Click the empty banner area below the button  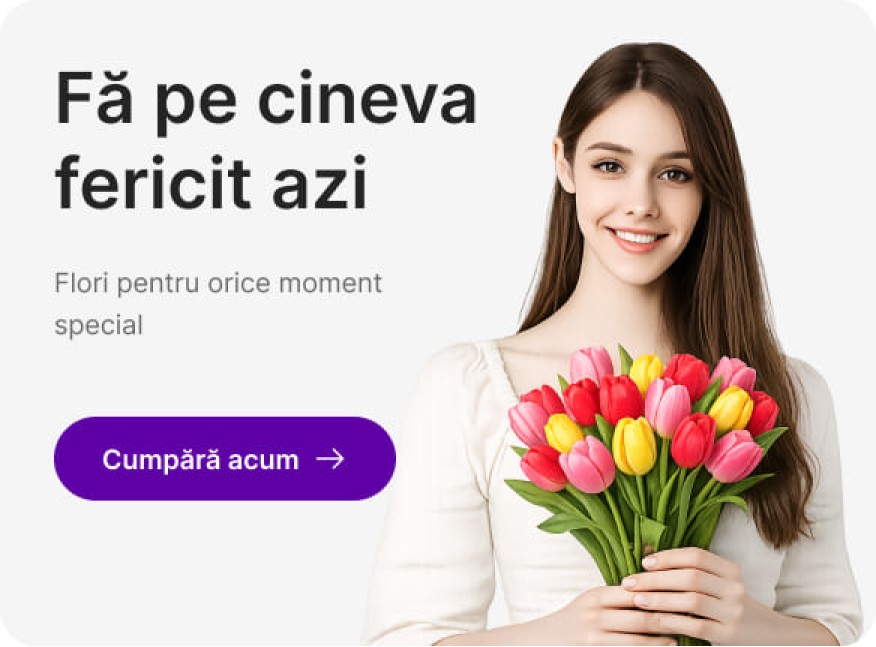click(x=196, y=570)
